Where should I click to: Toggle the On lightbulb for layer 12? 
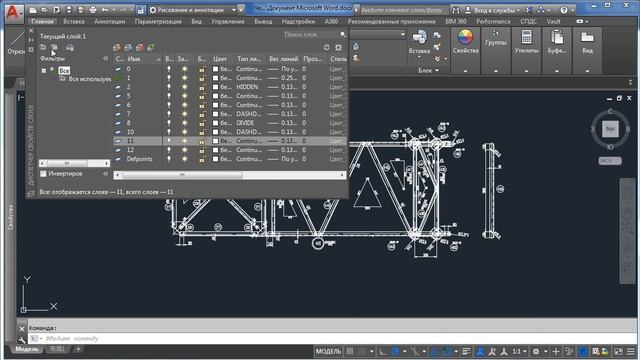tap(169, 150)
